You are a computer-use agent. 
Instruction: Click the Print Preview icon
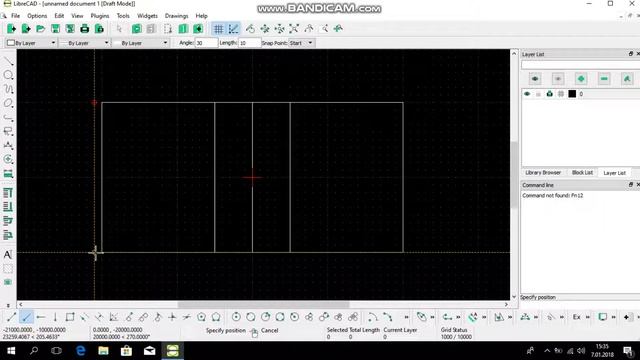coord(99,29)
